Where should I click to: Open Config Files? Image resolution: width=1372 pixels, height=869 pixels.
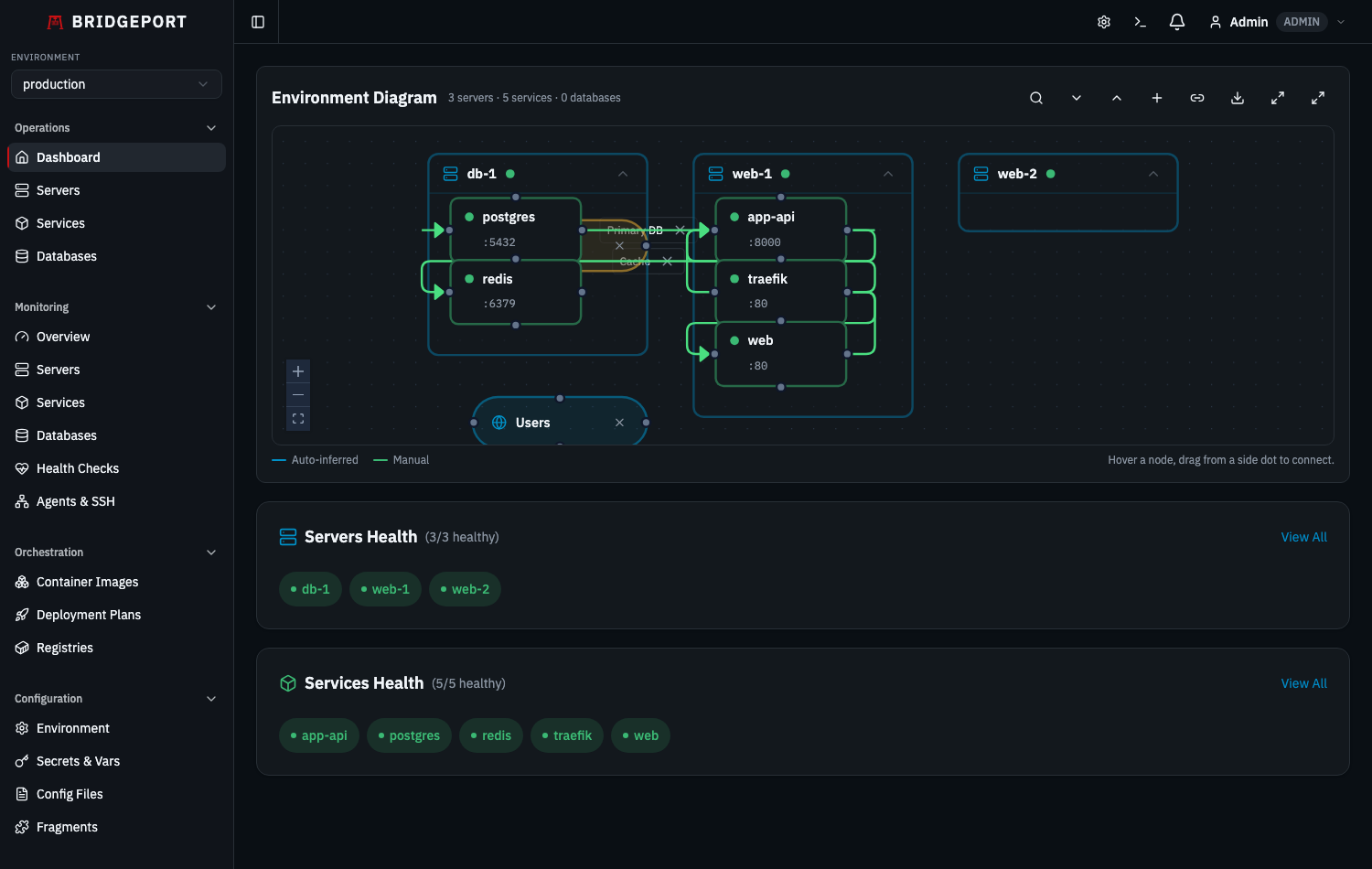tap(116, 794)
